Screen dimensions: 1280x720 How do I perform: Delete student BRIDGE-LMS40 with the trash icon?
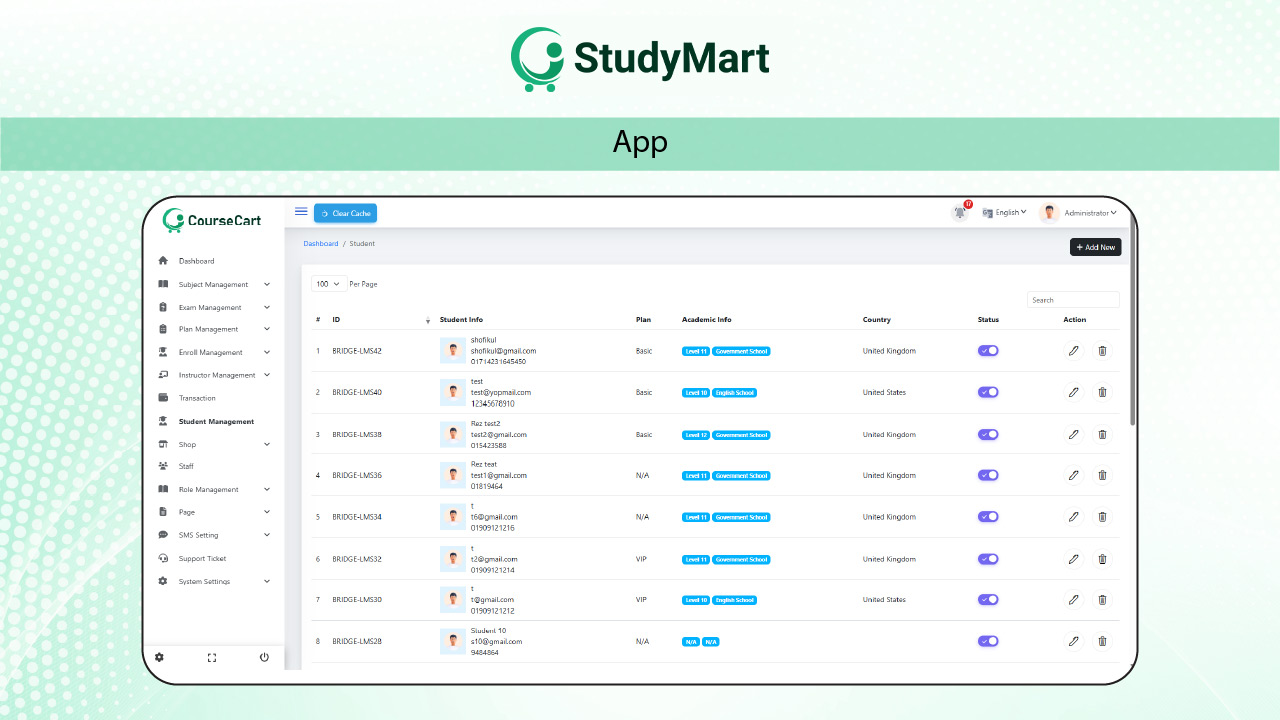[1102, 392]
